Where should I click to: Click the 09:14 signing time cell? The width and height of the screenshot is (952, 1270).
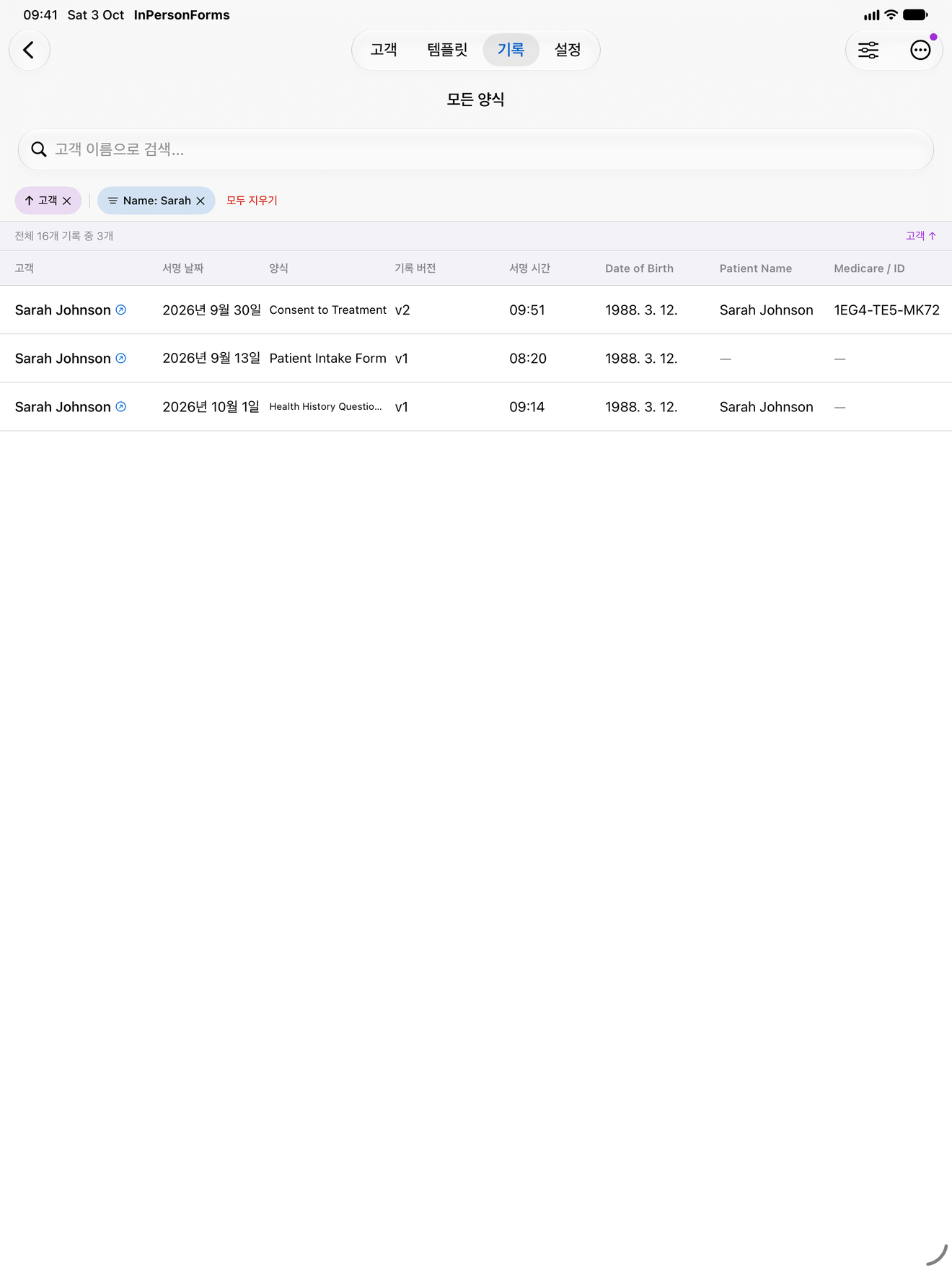tap(527, 406)
